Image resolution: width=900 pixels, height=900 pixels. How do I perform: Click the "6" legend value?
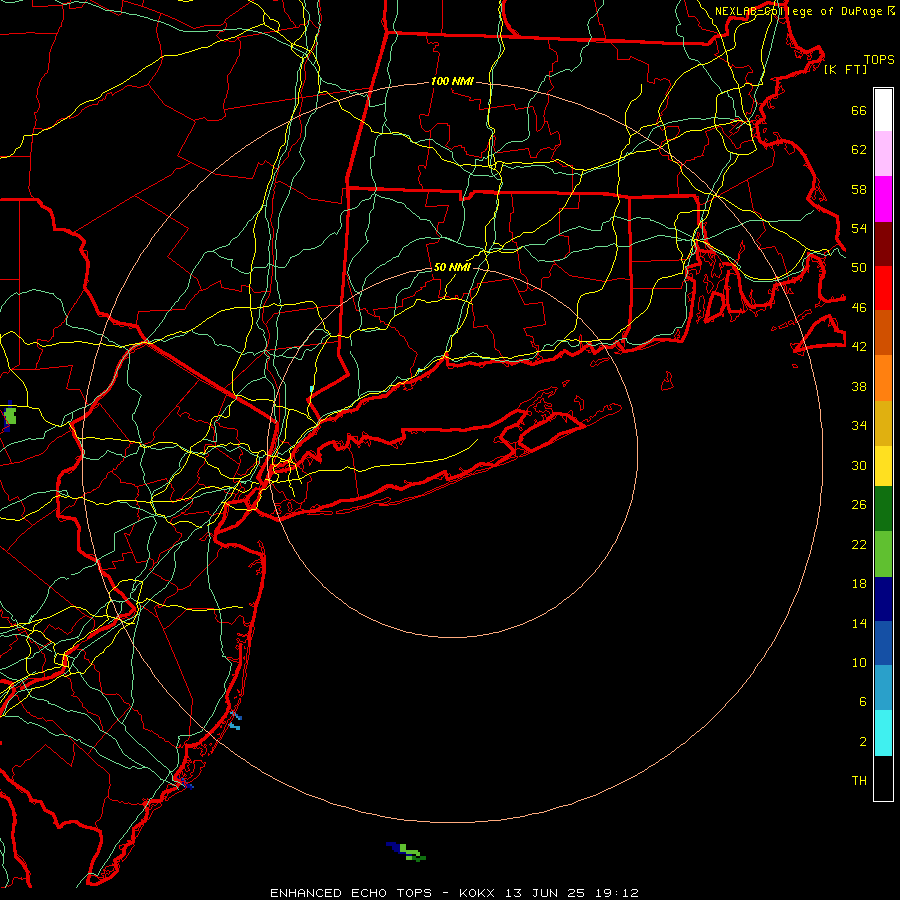coord(863,702)
